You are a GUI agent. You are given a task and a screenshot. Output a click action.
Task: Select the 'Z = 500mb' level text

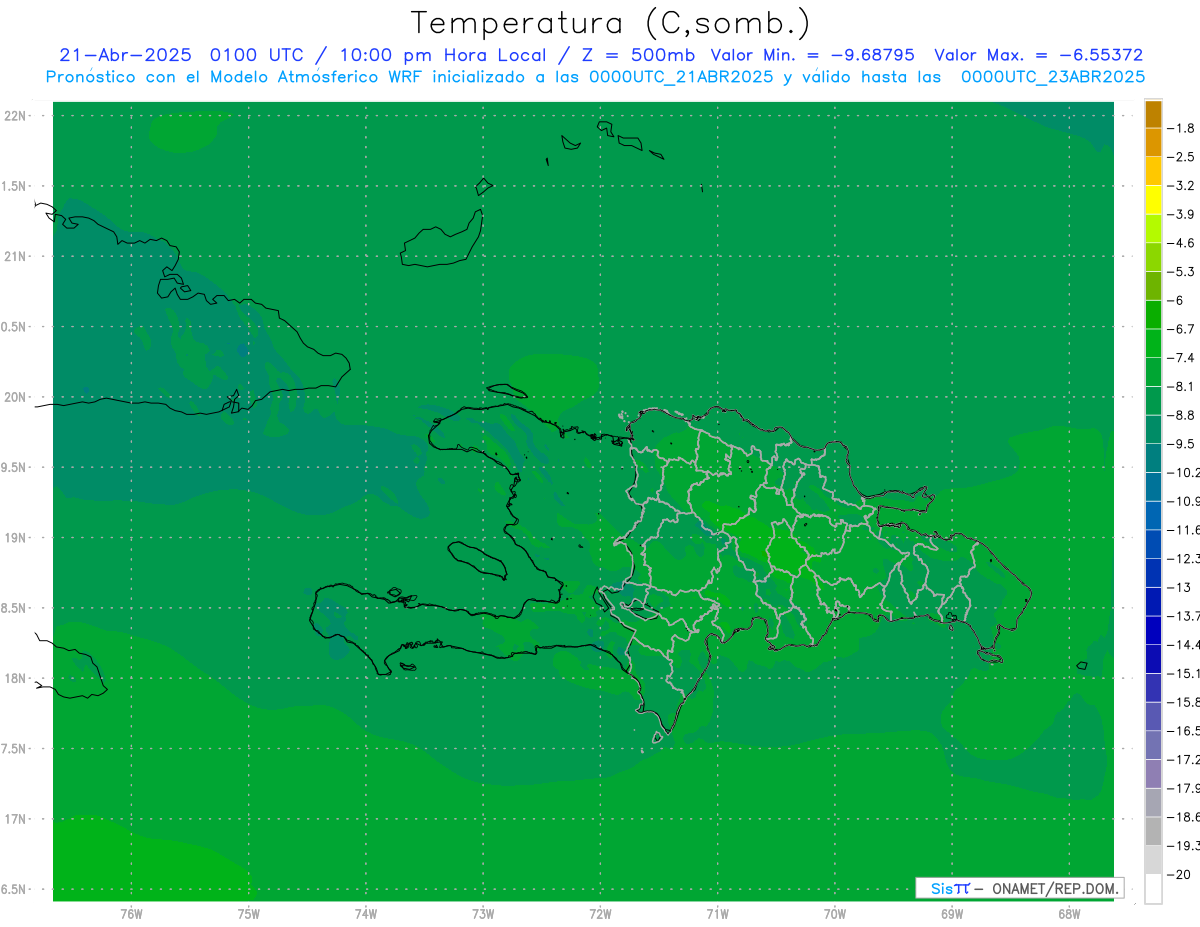point(639,55)
